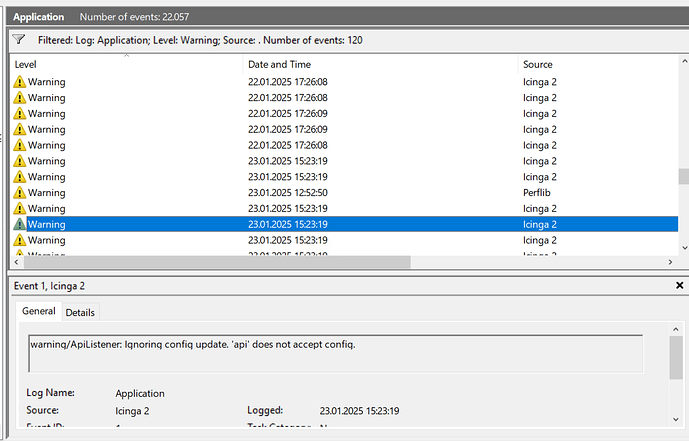The image size is (689, 441).
Task: Sort by Source column header
Action: (x=598, y=64)
